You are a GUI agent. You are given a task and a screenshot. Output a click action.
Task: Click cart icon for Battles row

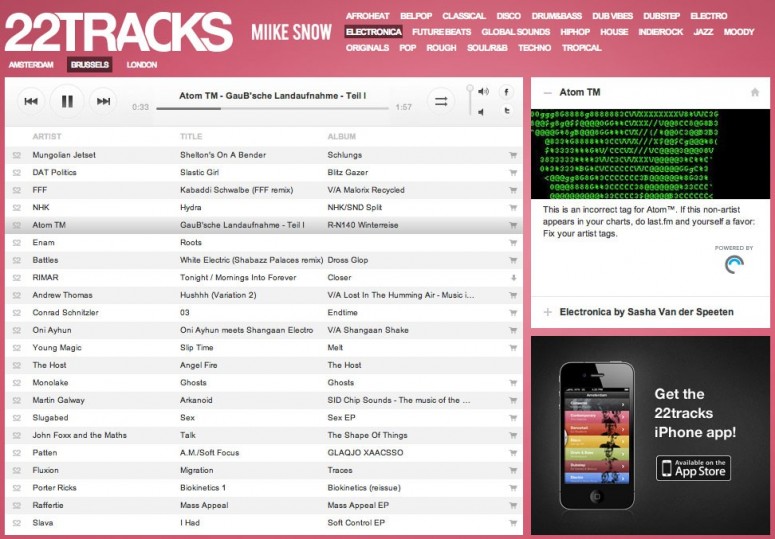pyautogui.click(x=513, y=260)
